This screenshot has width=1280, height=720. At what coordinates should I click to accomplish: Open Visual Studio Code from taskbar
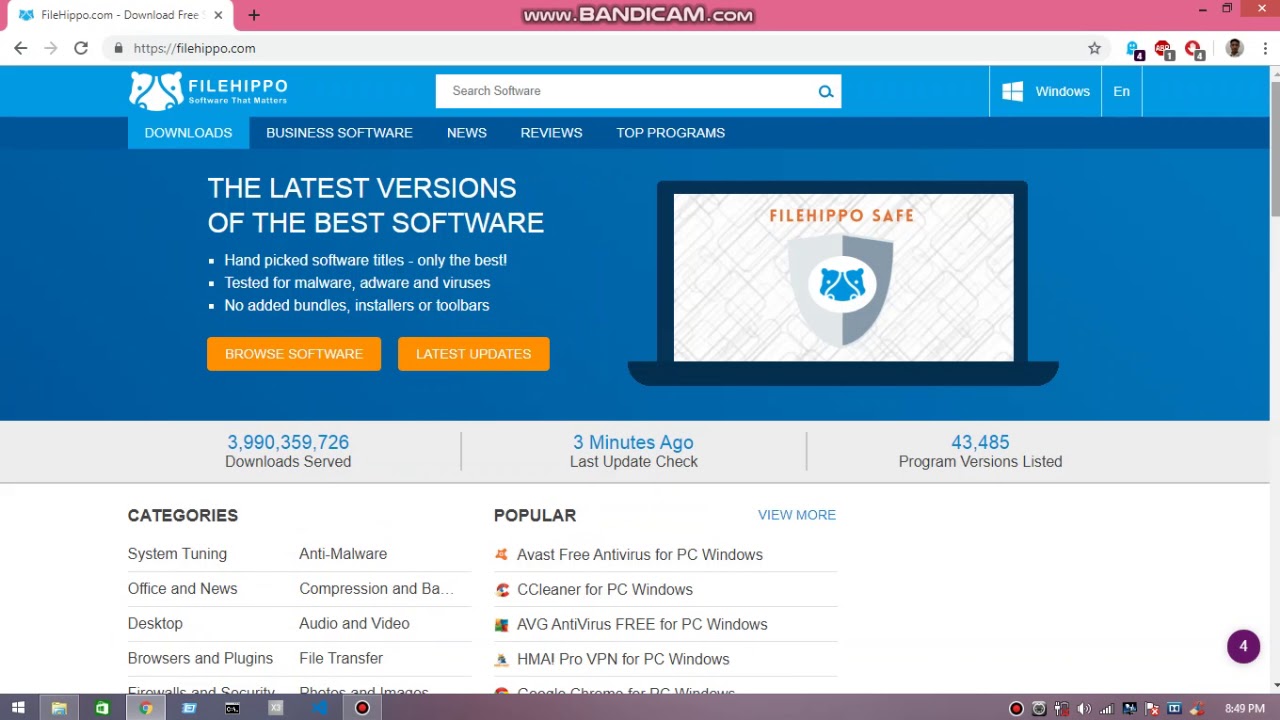point(319,708)
